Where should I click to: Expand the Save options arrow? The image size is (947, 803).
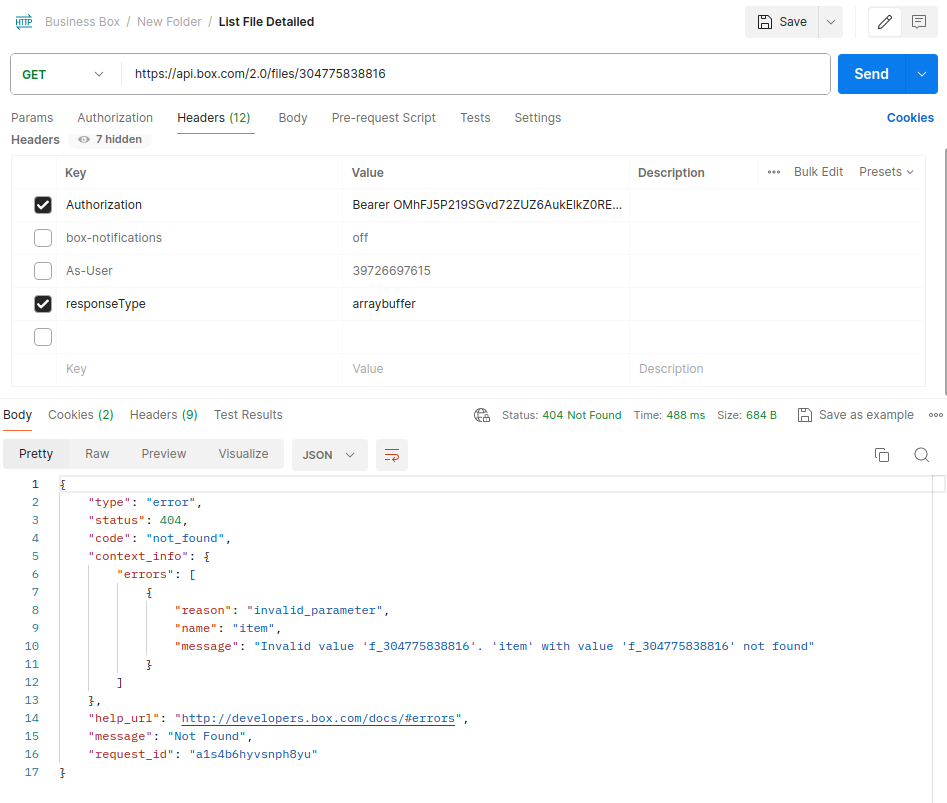point(831,22)
